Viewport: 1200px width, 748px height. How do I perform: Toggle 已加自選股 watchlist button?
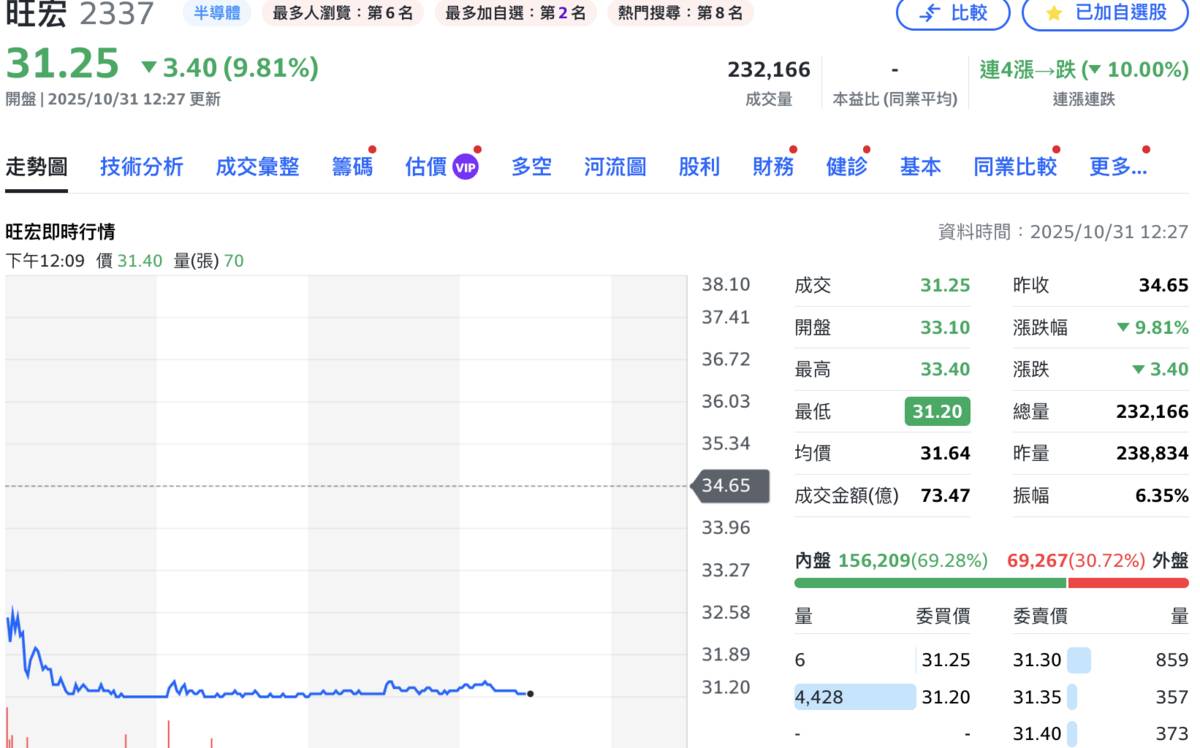coord(1106,13)
